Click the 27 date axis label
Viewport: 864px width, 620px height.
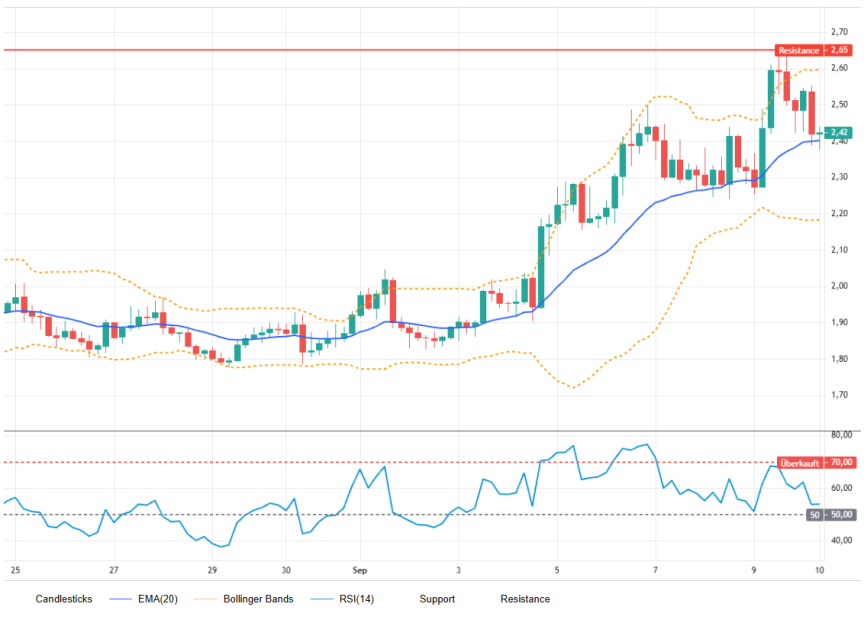pos(114,570)
